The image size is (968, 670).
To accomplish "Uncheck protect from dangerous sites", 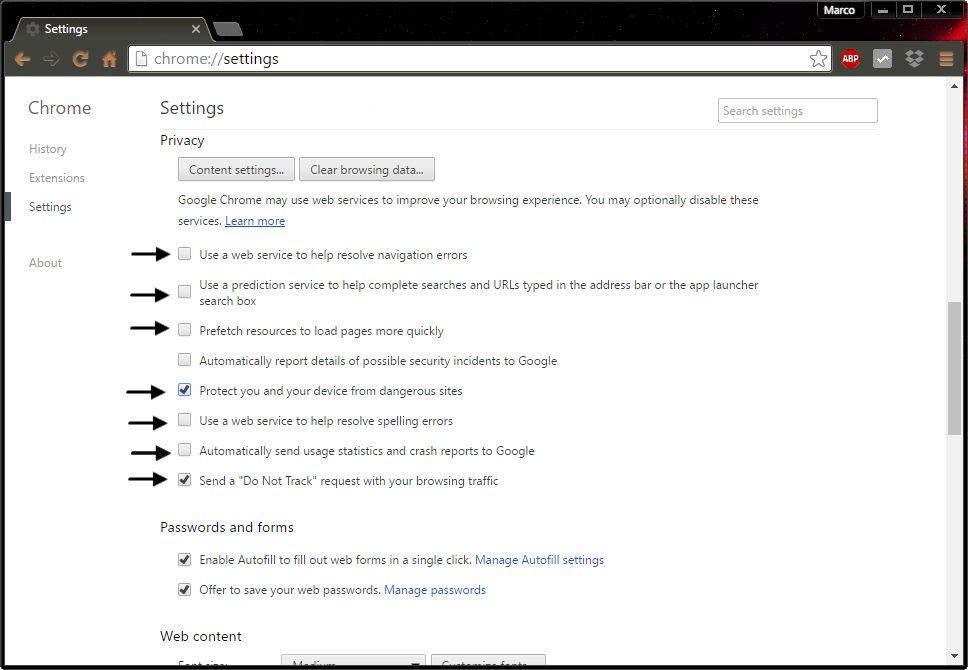I will 185,390.
